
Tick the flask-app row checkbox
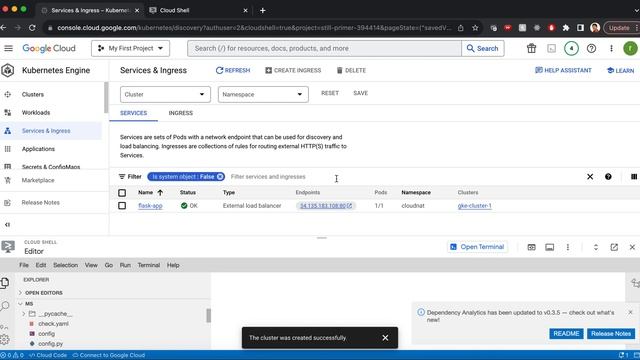click(x=122, y=206)
